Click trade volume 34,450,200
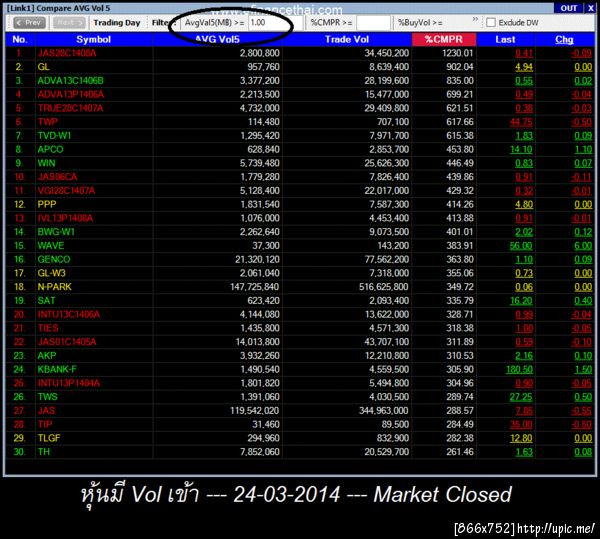The width and height of the screenshot is (600, 539). coord(386,53)
